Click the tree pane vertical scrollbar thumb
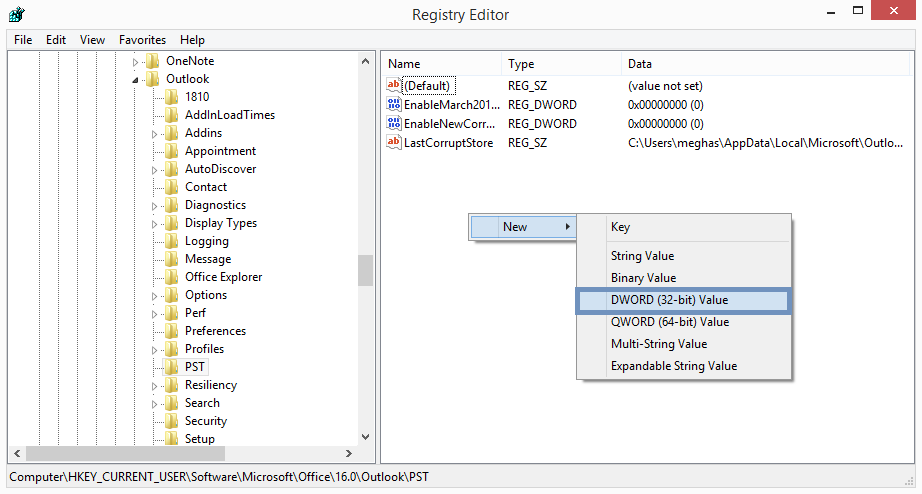The height and width of the screenshot is (494, 922). coord(365,270)
